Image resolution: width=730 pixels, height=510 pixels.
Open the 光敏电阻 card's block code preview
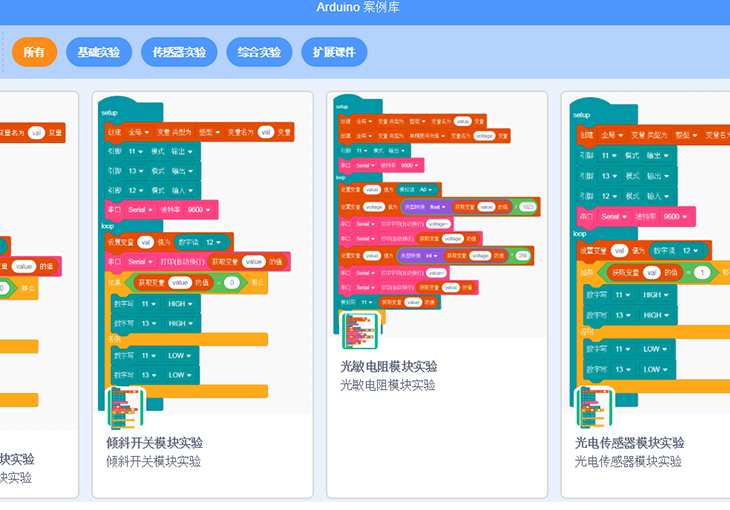[x=437, y=215]
